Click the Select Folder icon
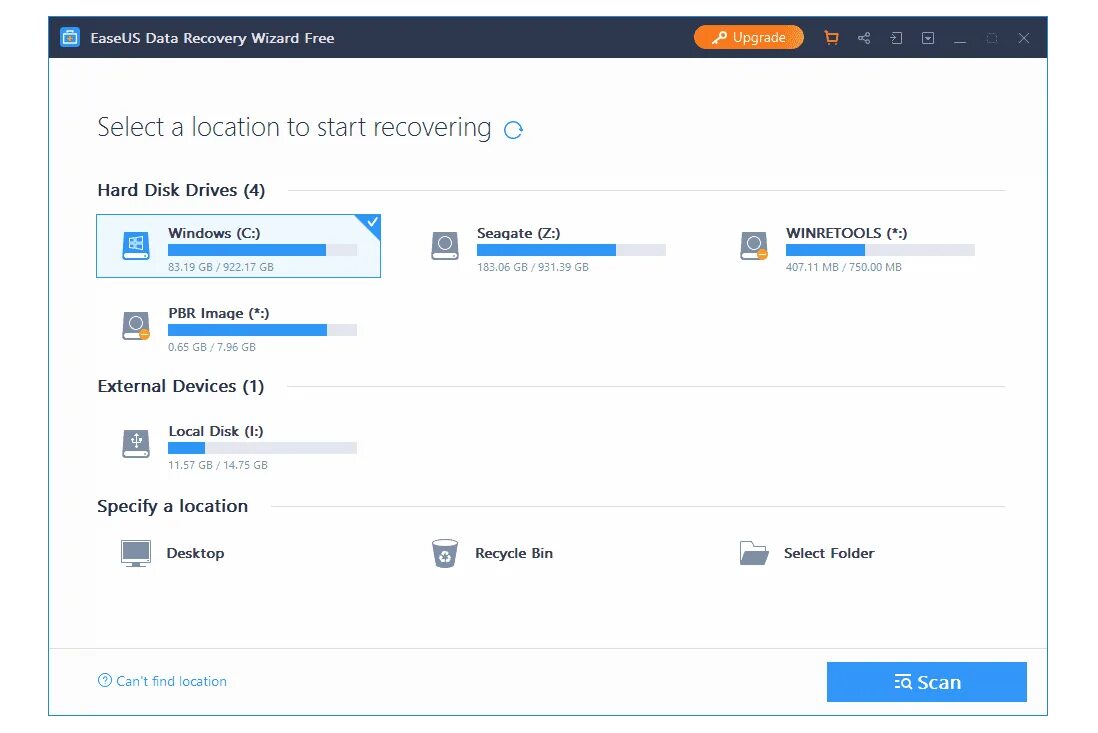Viewport: 1098px width, 733px height. coord(753,553)
